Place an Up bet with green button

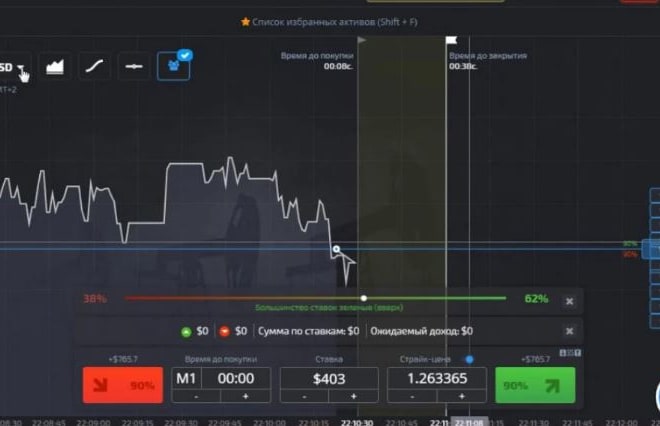tap(535, 385)
